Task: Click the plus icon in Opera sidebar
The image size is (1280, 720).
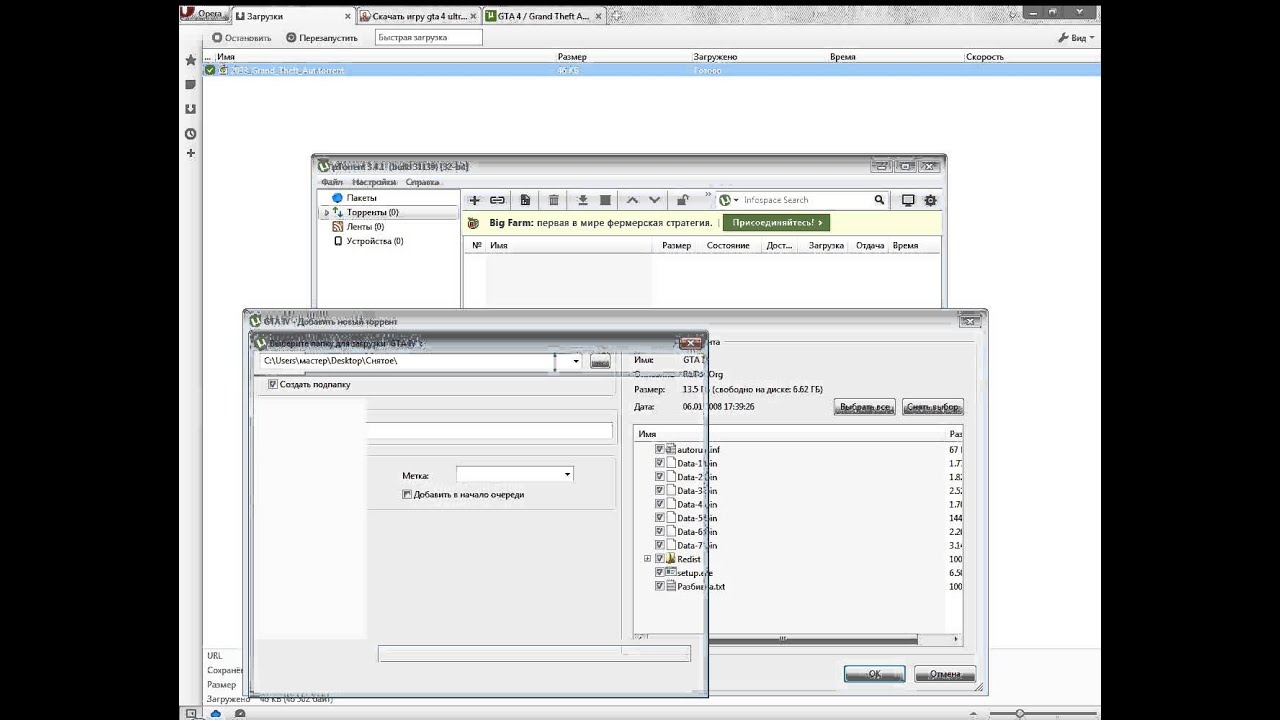Action: (190, 153)
